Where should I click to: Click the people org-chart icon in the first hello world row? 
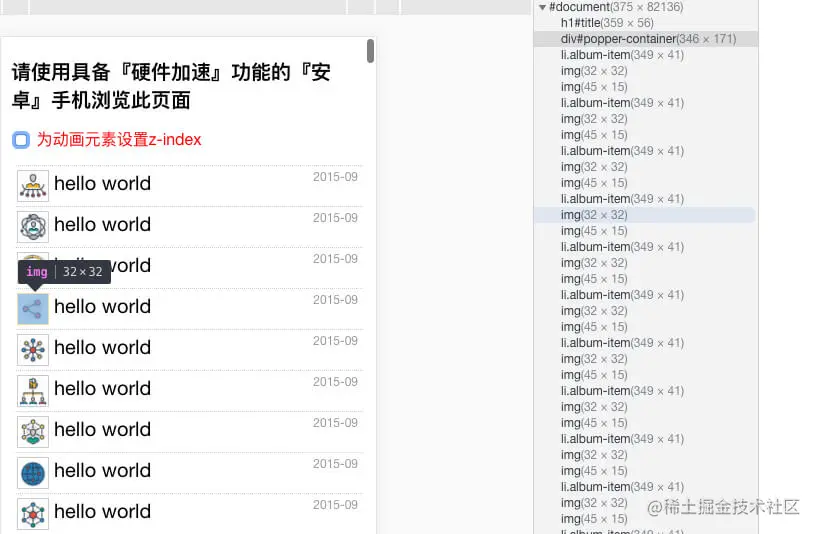coord(33,186)
